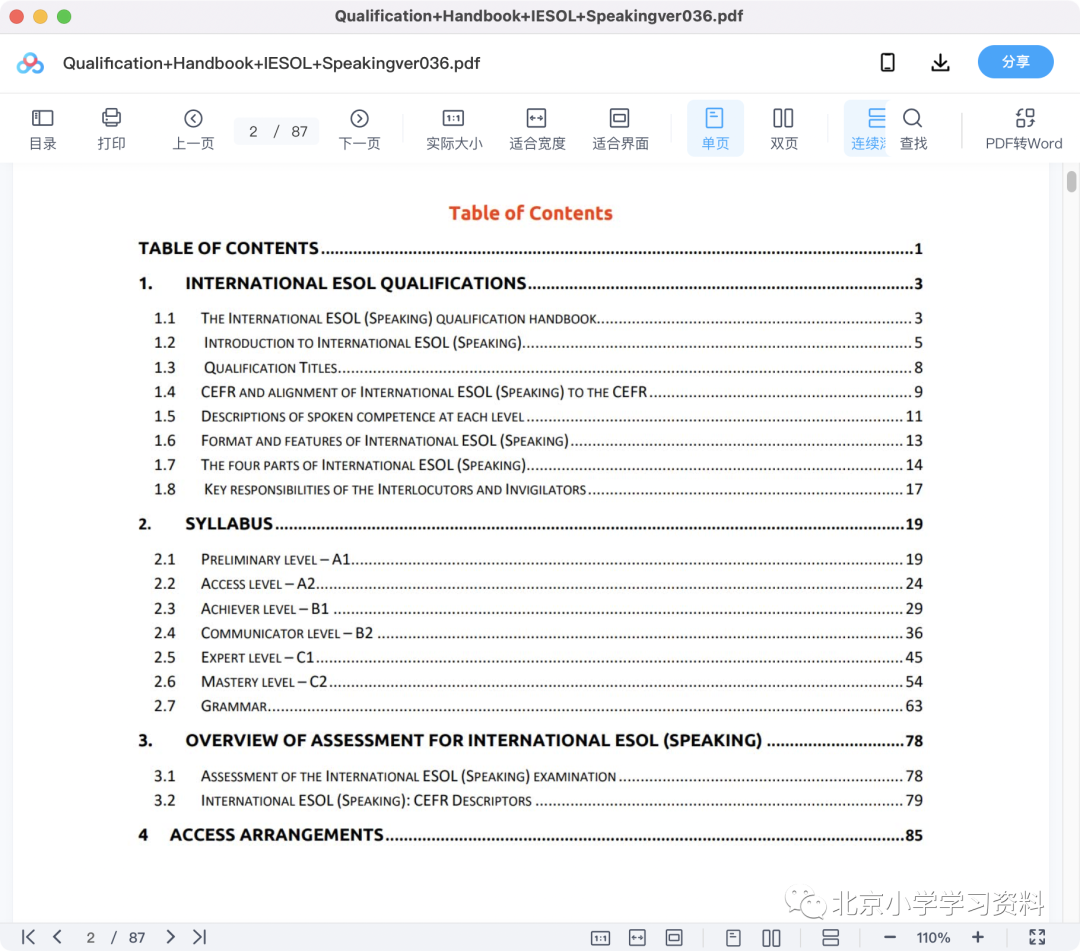The height and width of the screenshot is (951, 1080).
Task: Open TOC entry 2.6 Mastery Level – C2
Action: [538, 681]
